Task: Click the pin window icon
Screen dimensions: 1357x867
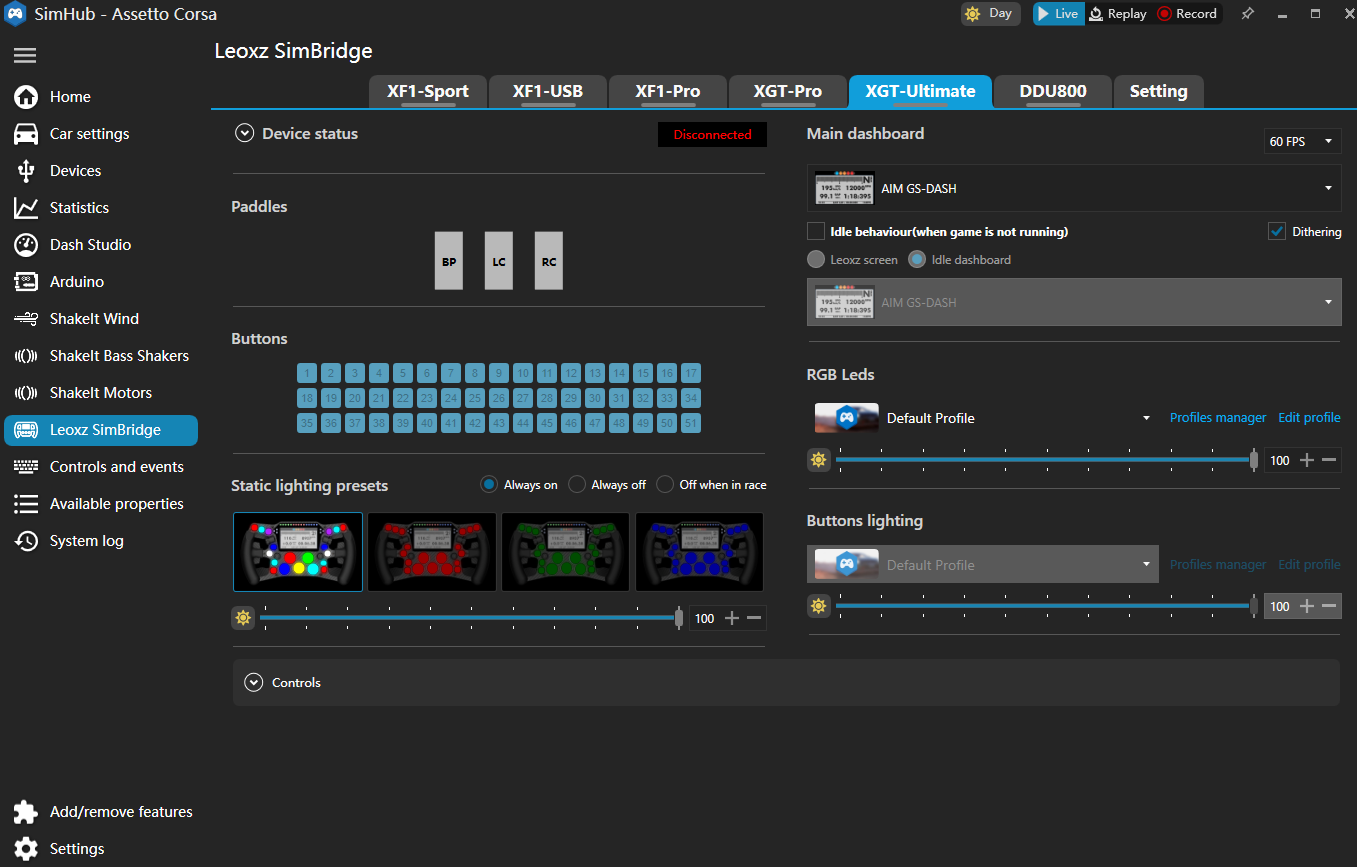Action: point(1247,14)
